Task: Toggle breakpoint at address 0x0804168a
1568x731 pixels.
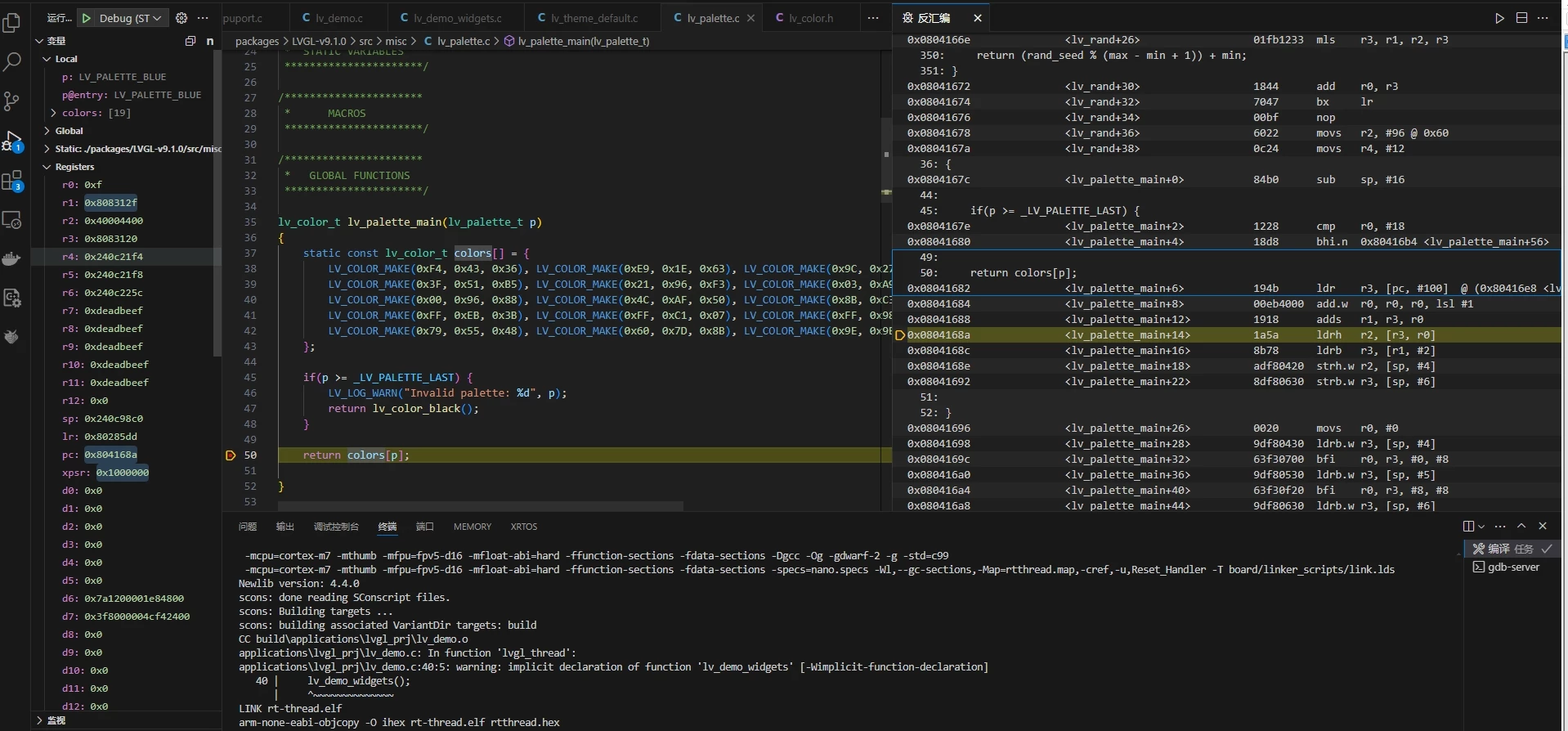Action: click(x=899, y=335)
